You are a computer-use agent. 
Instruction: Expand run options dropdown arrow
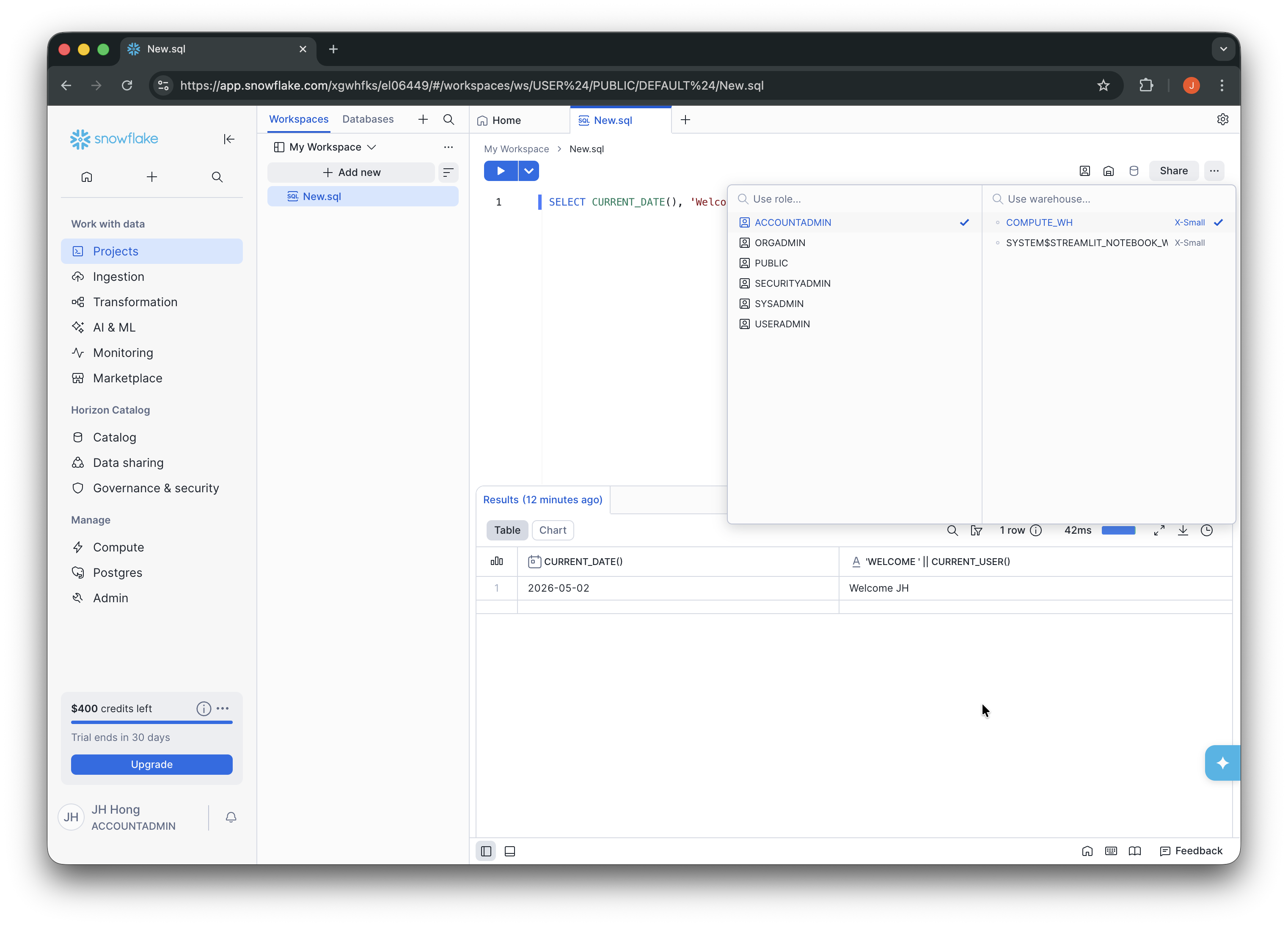[529, 171]
